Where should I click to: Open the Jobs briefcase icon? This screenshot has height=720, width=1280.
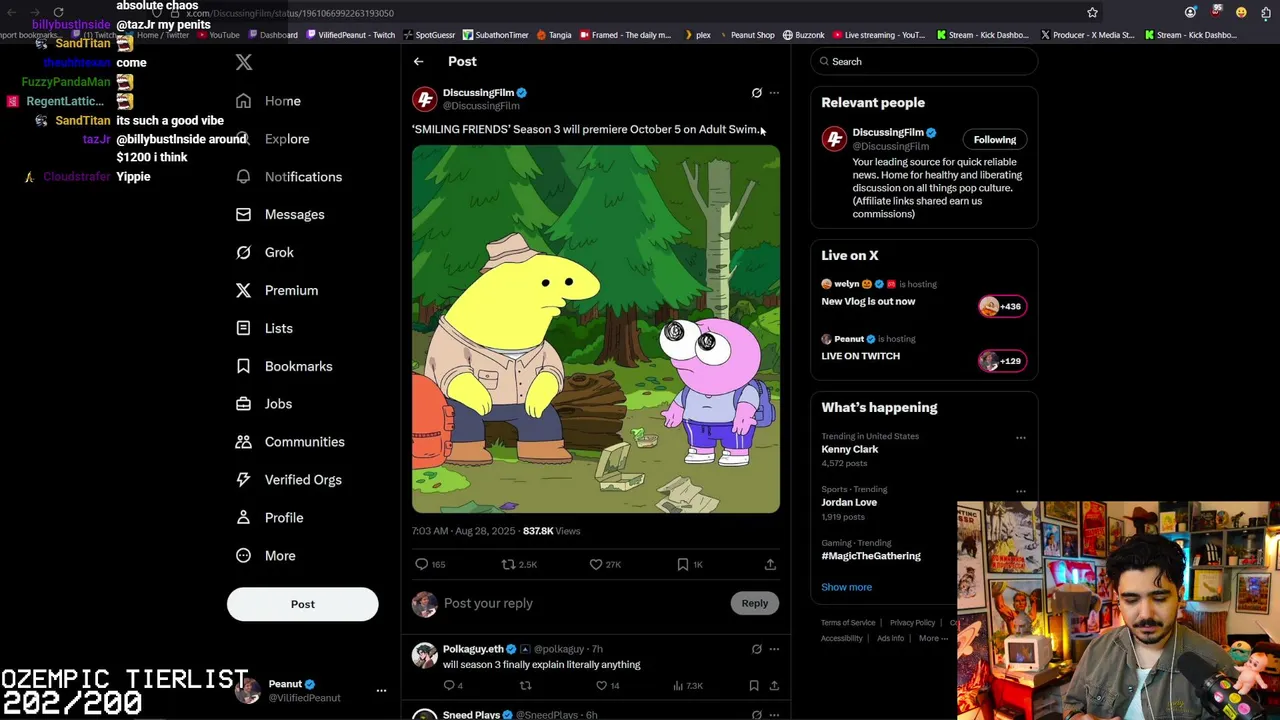[x=243, y=404]
